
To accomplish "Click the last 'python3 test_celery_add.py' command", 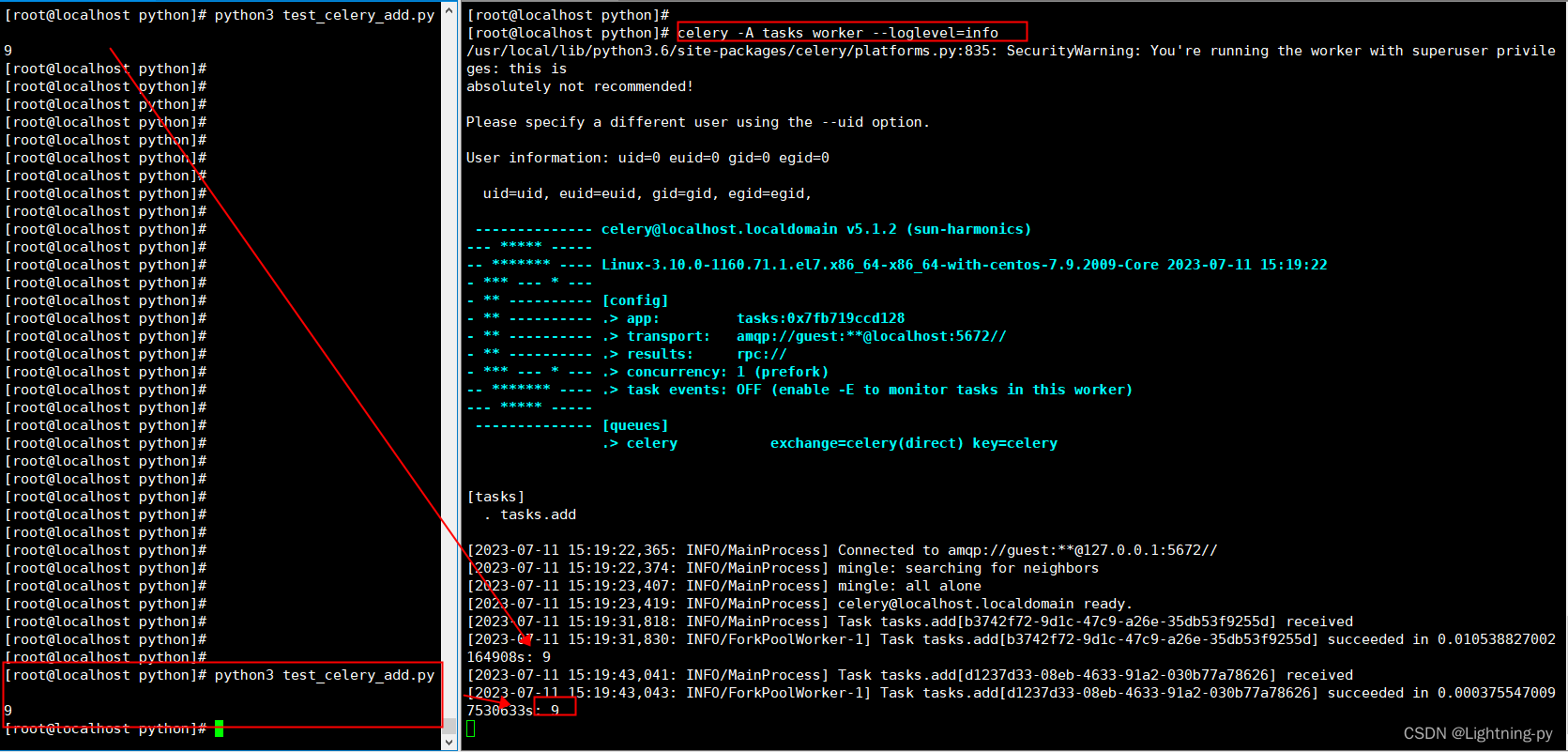I will 325,675.
